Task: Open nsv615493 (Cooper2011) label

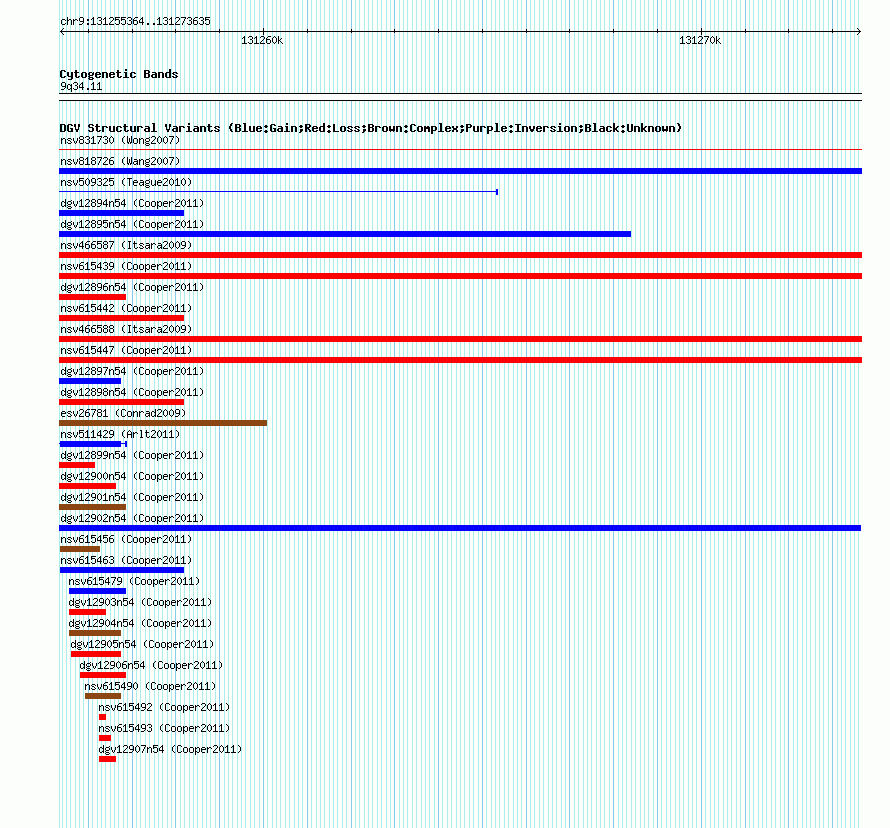Action: 164,728
